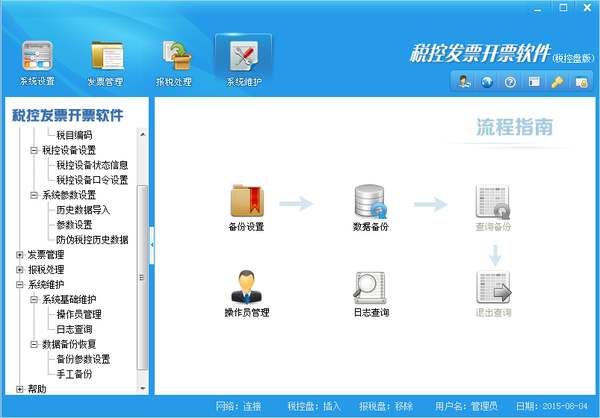Image resolution: width=600 pixels, height=418 pixels.
Task: Expand the 帮助 tree node
Action: [x=20, y=389]
